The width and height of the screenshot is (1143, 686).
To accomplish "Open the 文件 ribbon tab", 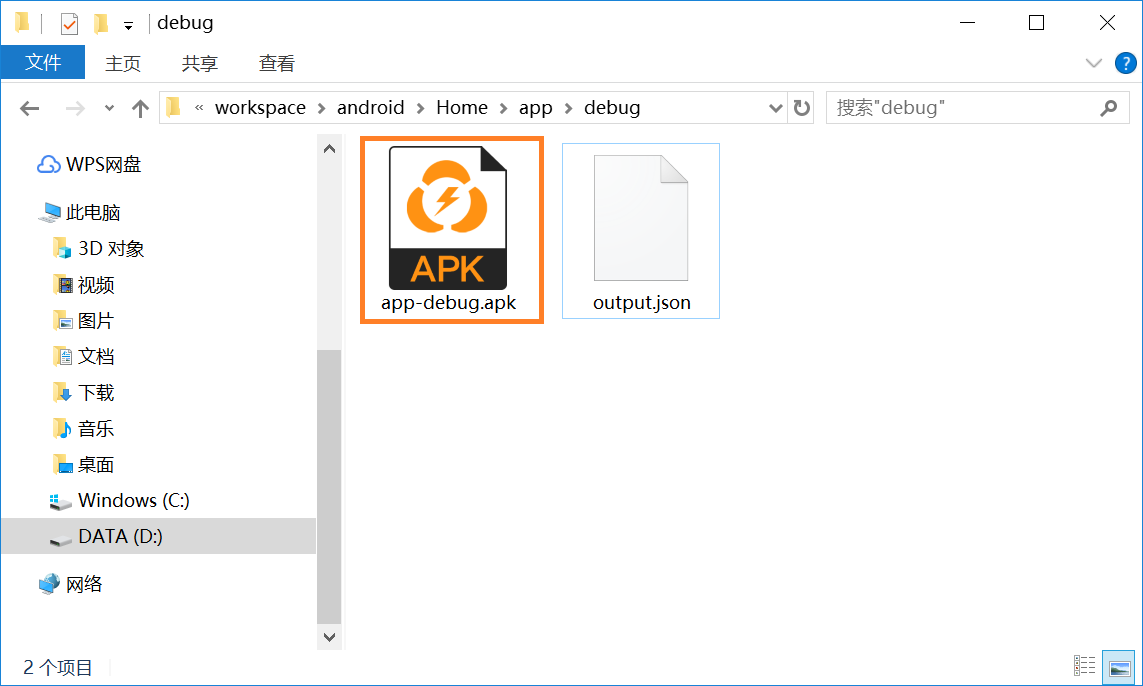I will tap(43, 63).
